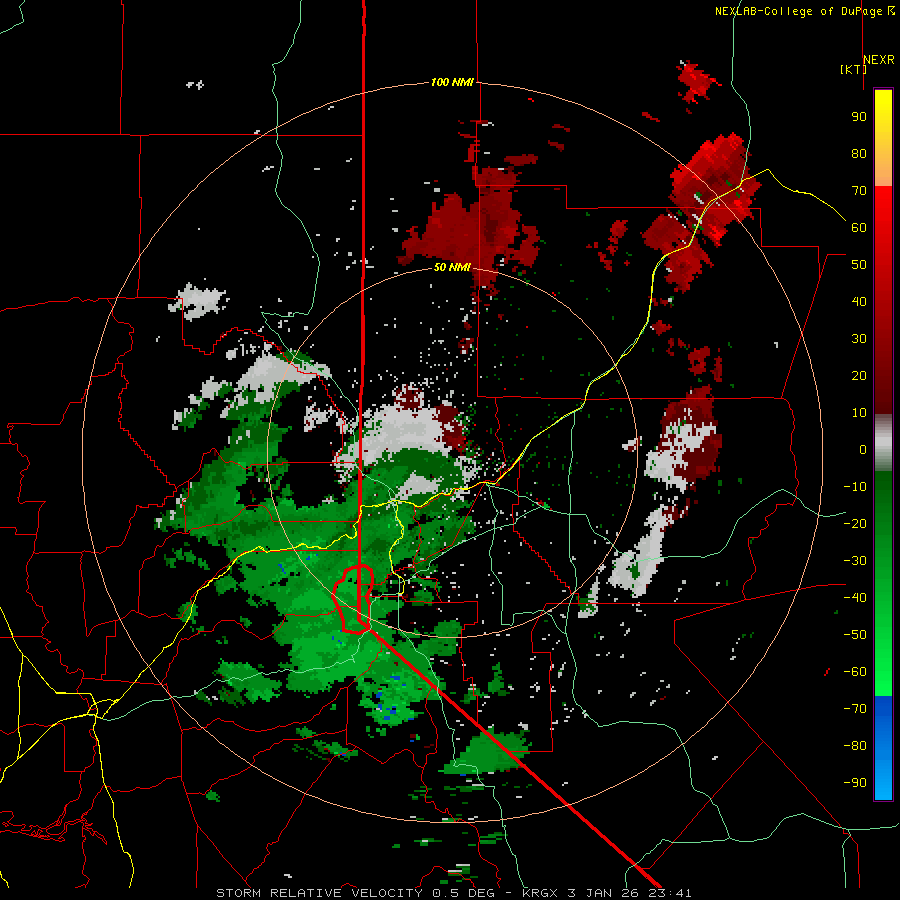The width and height of the screenshot is (900, 900).
Task: Click the 0 value on the velocity scale
Action: pos(863,449)
